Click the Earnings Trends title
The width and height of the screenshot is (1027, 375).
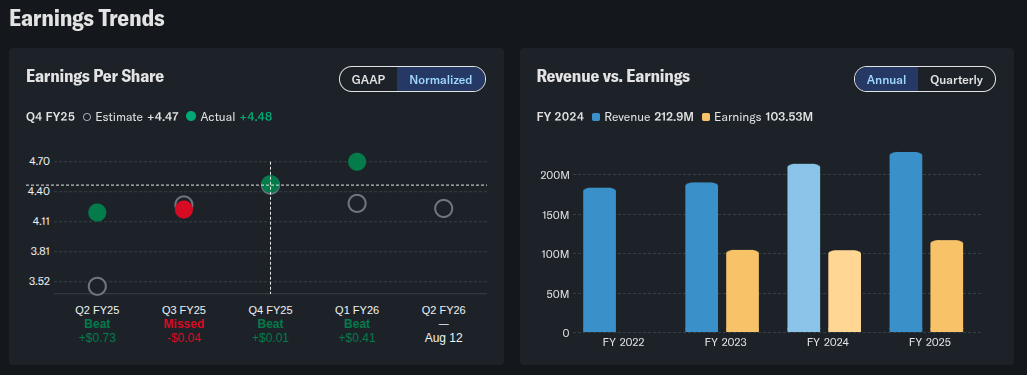point(86,18)
